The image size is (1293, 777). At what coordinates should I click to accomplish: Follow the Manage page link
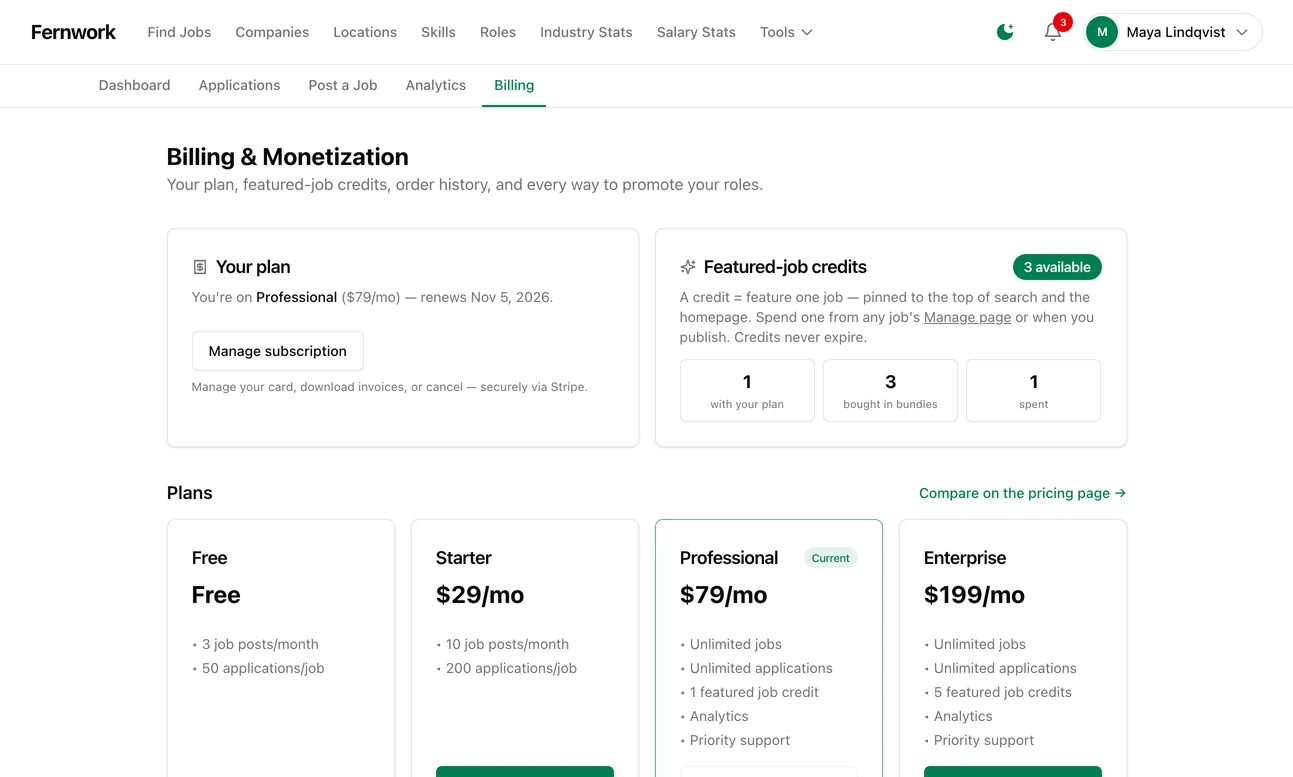[967, 317]
